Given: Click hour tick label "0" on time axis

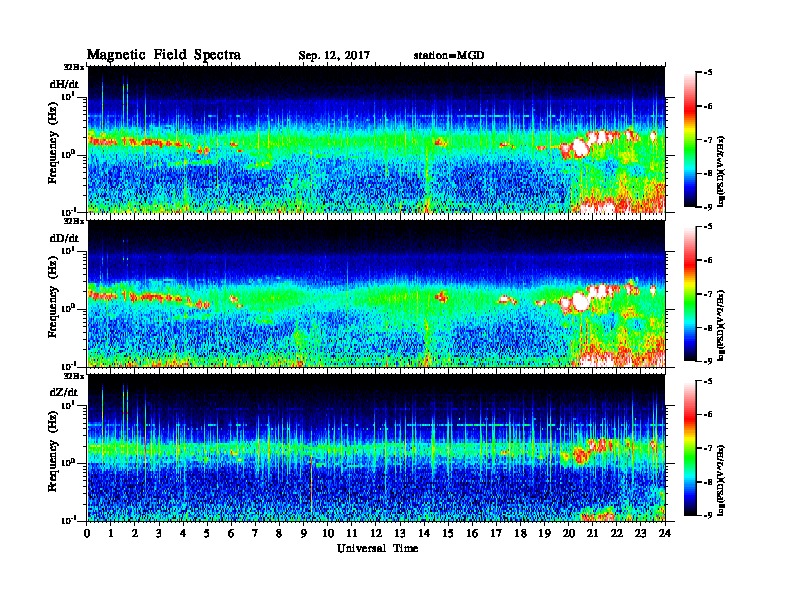Looking at the screenshot, I should (x=87, y=533).
